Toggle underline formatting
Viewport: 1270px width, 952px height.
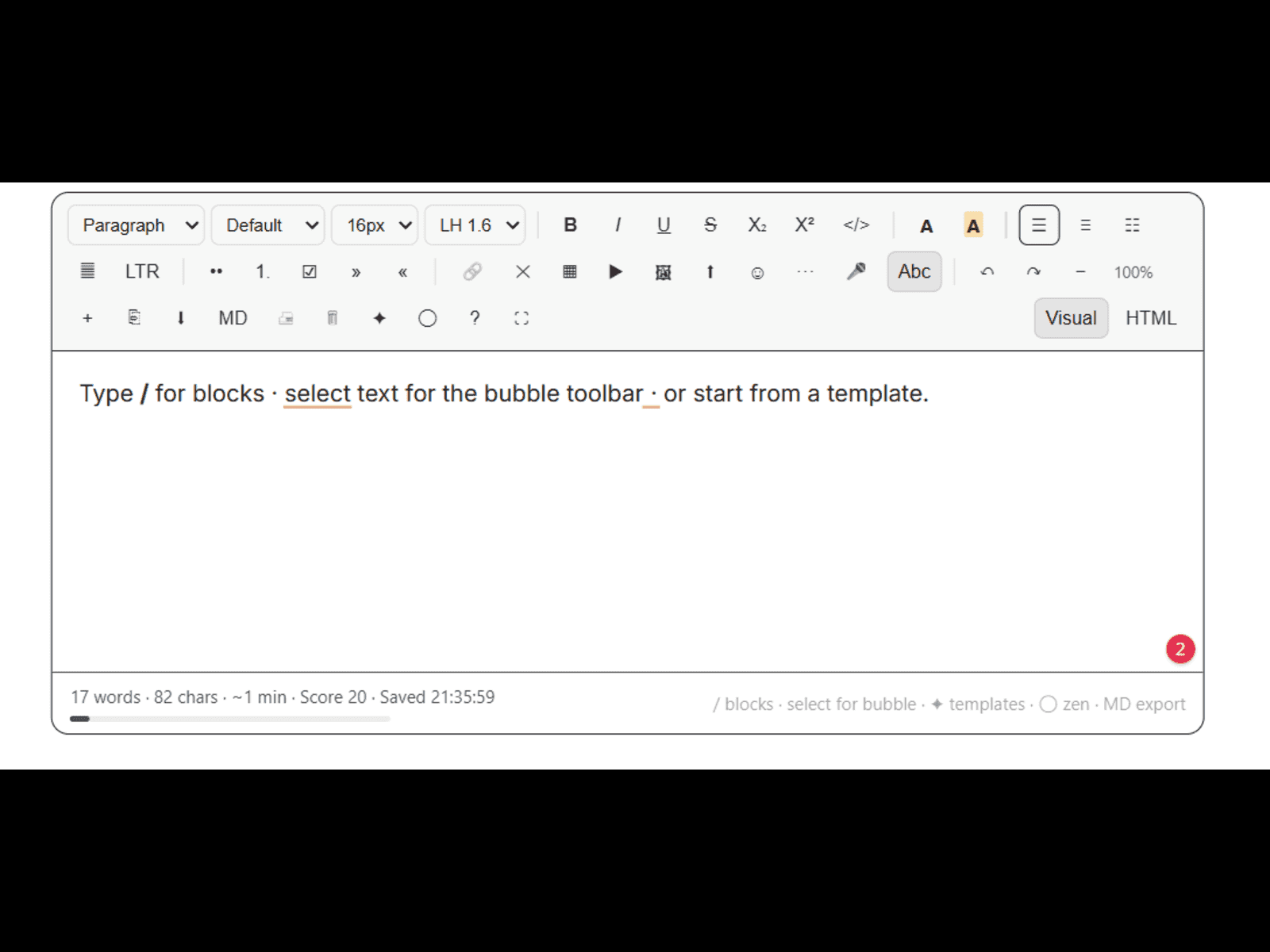[x=664, y=225]
